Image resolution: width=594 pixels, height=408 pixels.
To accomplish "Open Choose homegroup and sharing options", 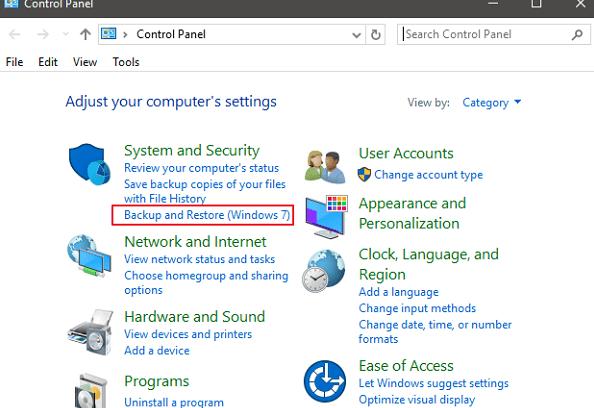I will coord(206,283).
